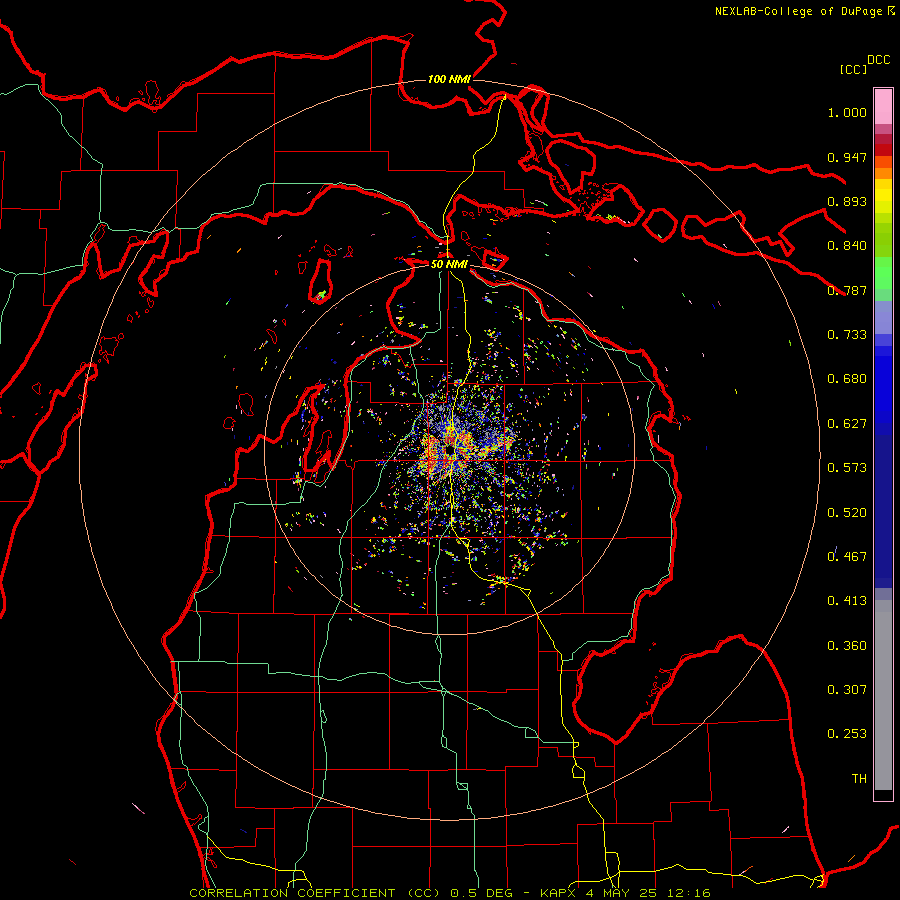Click the 0.840 scale value
900x900 pixels.
click(x=847, y=246)
